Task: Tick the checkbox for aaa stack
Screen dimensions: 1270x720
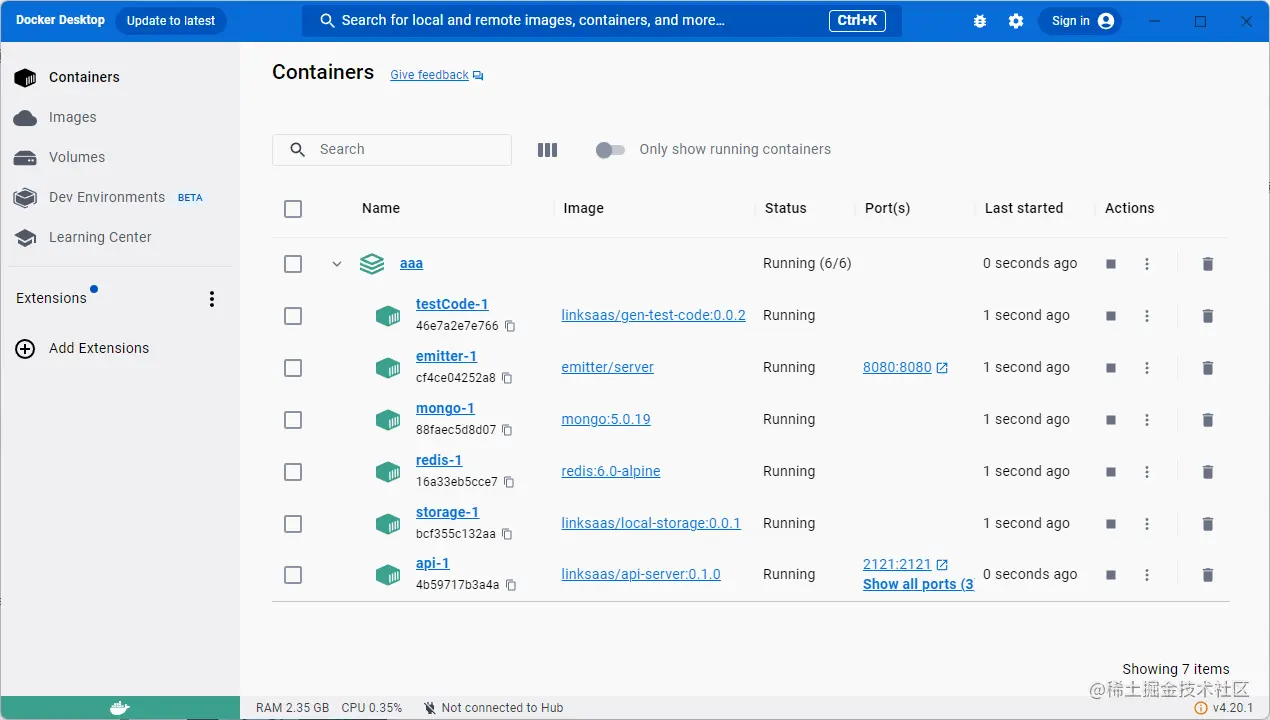Action: coord(293,264)
